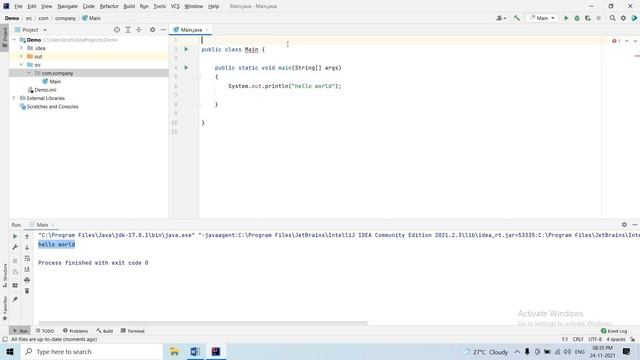This screenshot has height=360, width=640.
Task: Open the JetBrains Code With Me icon
Action: tap(634, 18)
